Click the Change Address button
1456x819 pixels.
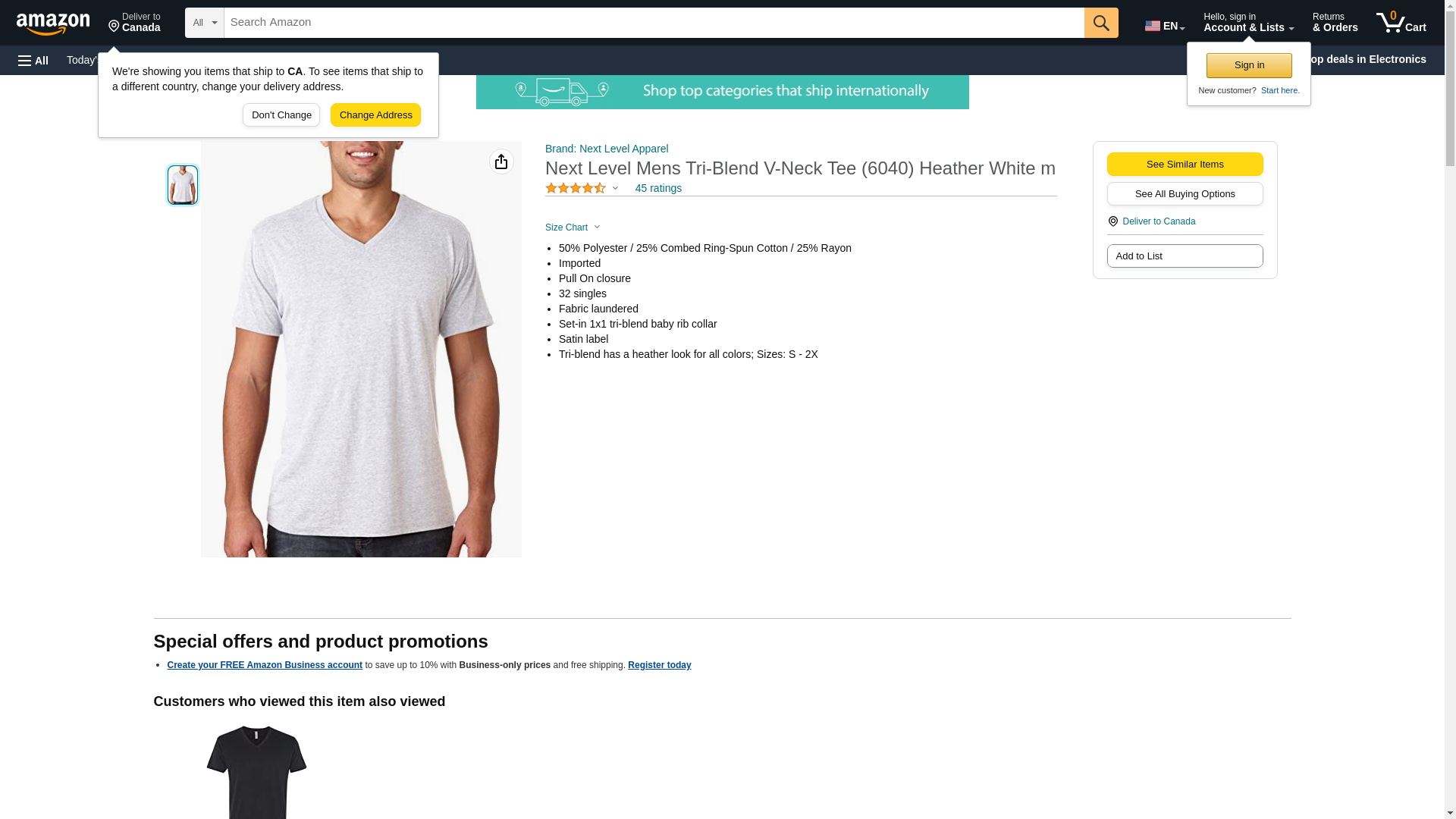tap(375, 115)
